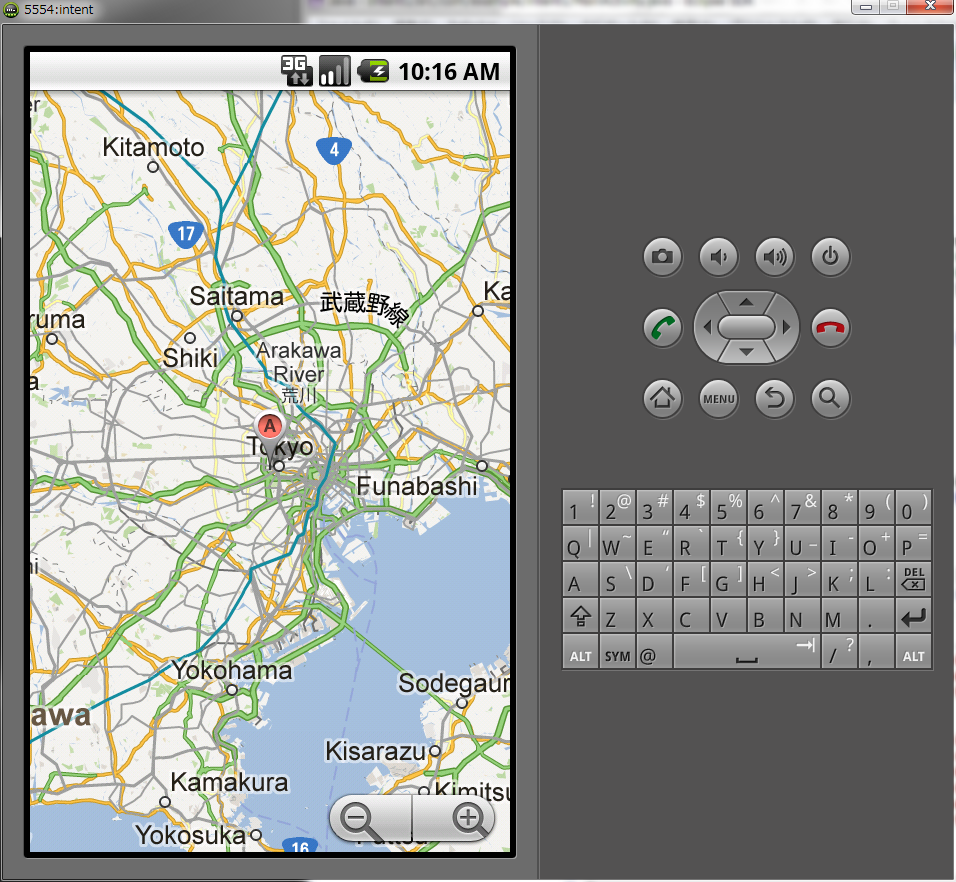
Task: Tap the battery charging status icon
Action: 373,71
